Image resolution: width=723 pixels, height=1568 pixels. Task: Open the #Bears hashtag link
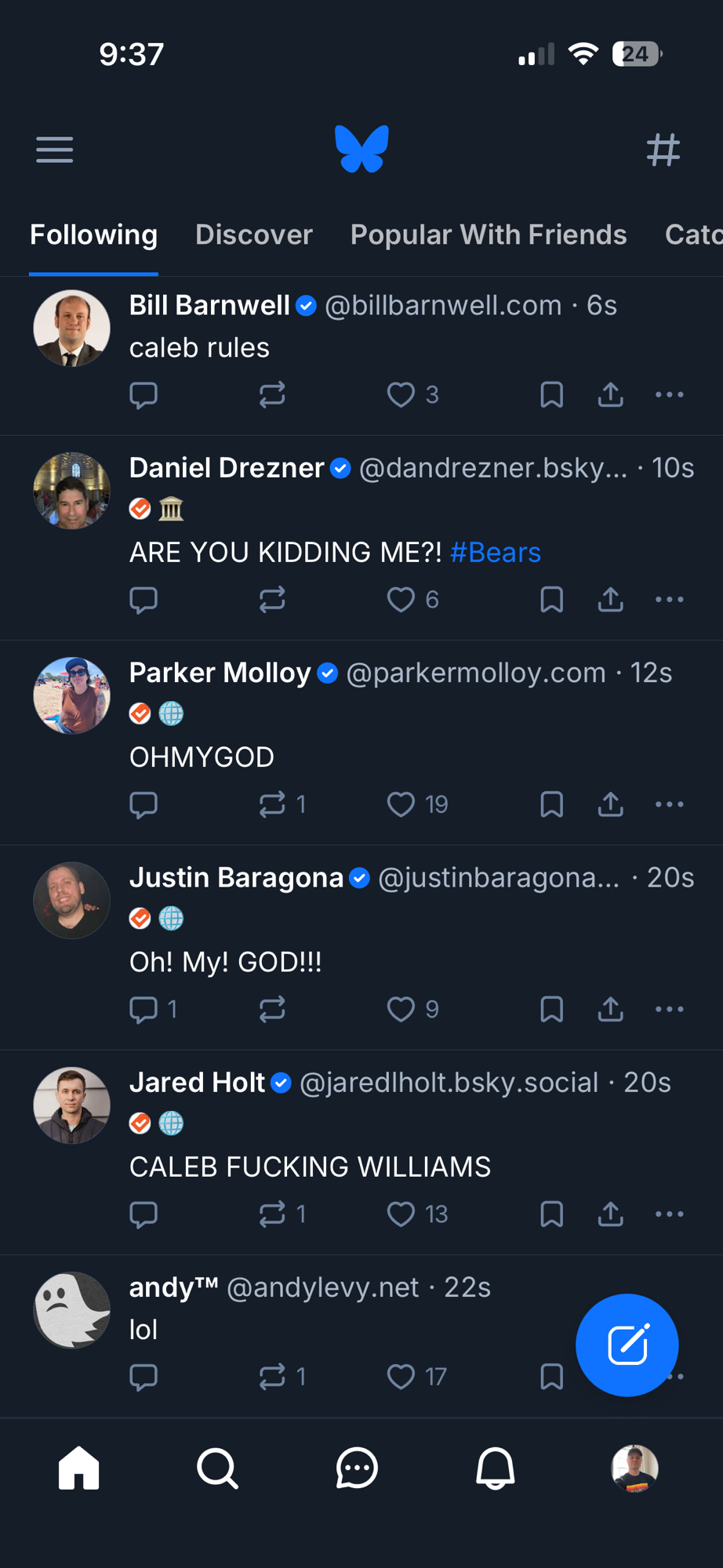[496, 553]
